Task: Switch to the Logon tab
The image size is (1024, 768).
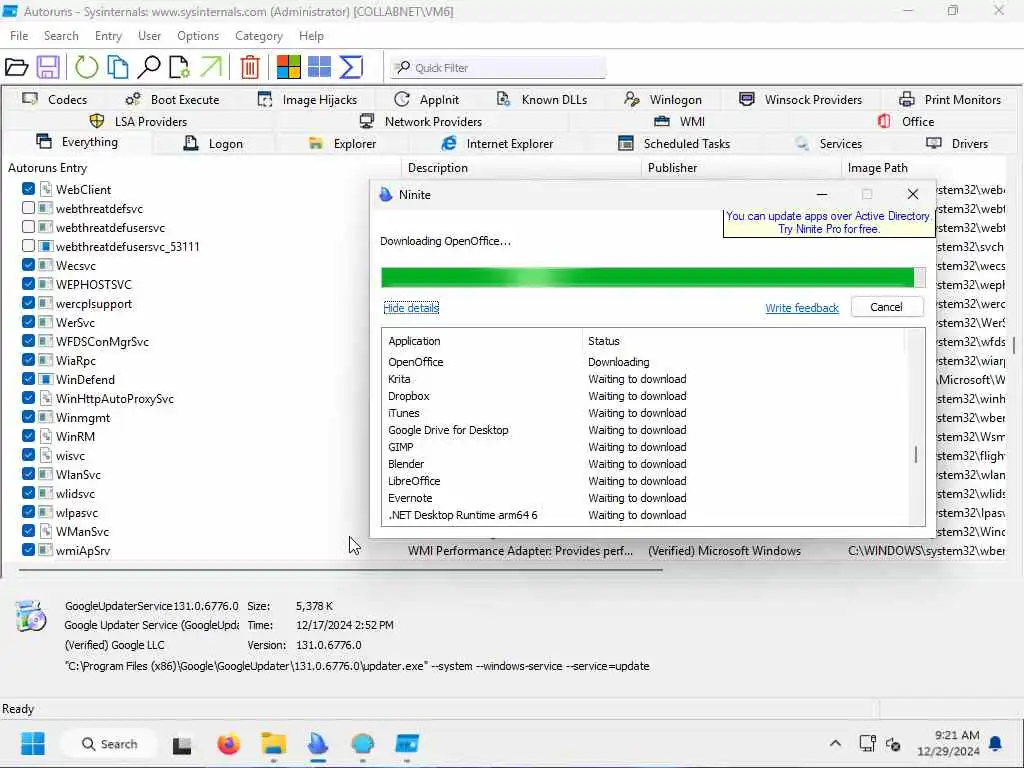Action: coord(213,144)
